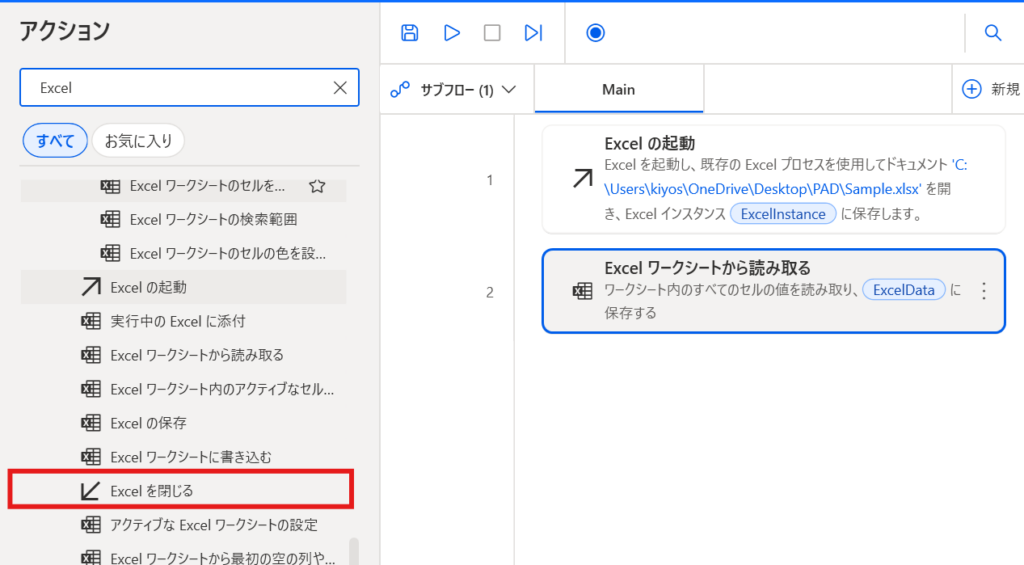The height and width of the screenshot is (565, 1024).
Task: Select 実行中の Excel に添付 action
Action: pyautogui.click(x=184, y=321)
